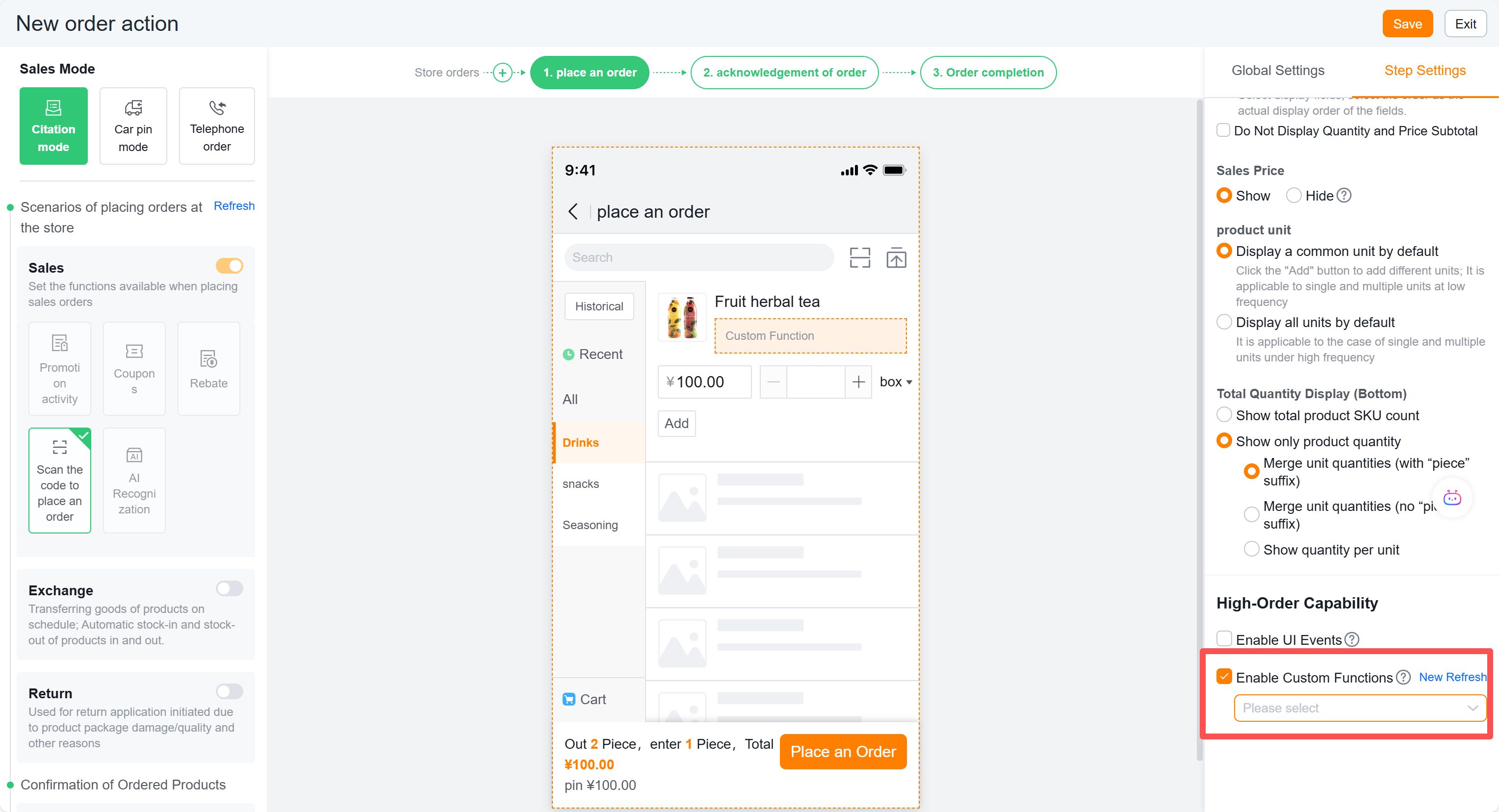
Task: Open the Please select custom function dropdown
Action: click(x=1360, y=708)
